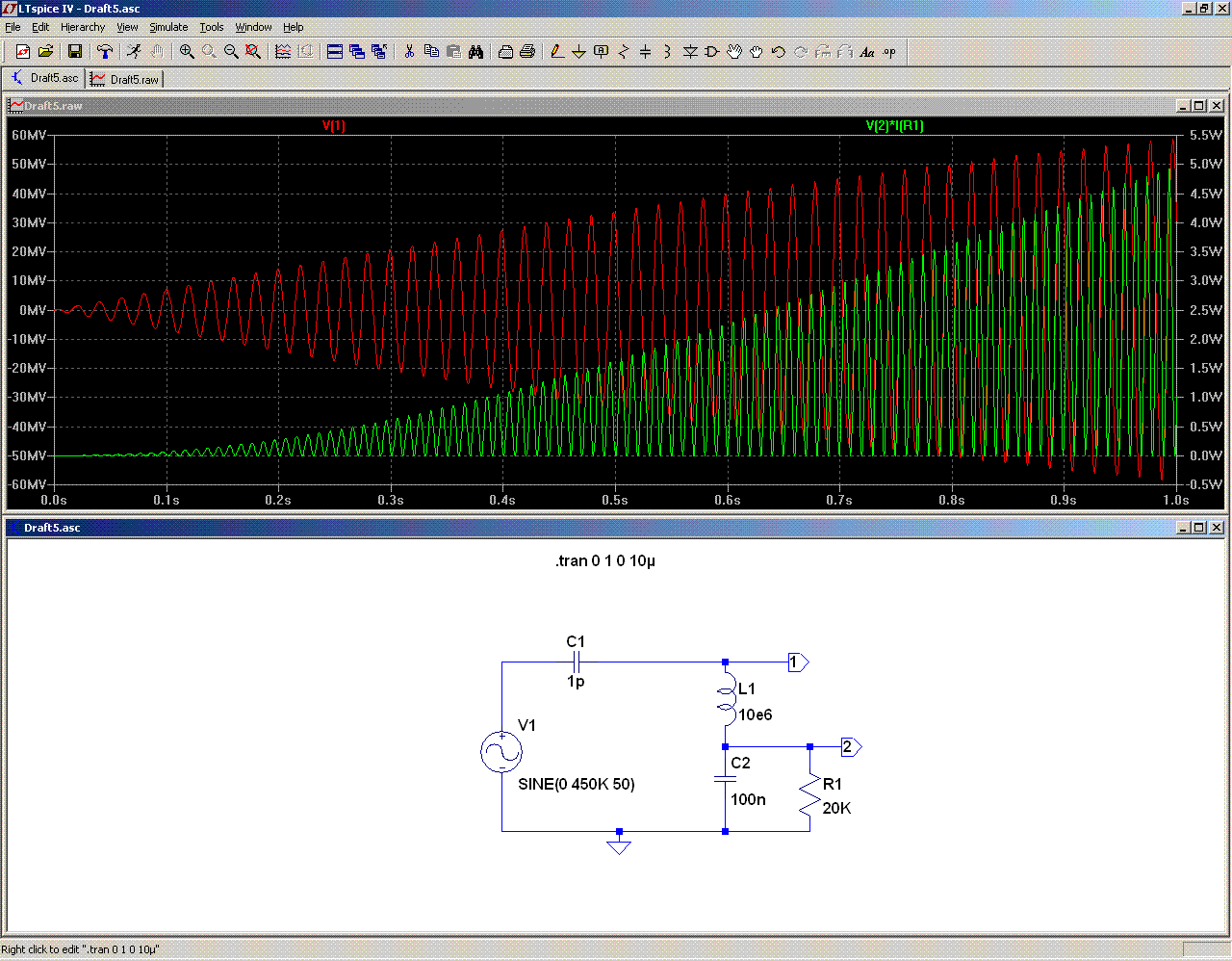Image resolution: width=1232 pixels, height=961 pixels.
Task: Click the Zoom In magnifier
Action: tap(187, 52)
